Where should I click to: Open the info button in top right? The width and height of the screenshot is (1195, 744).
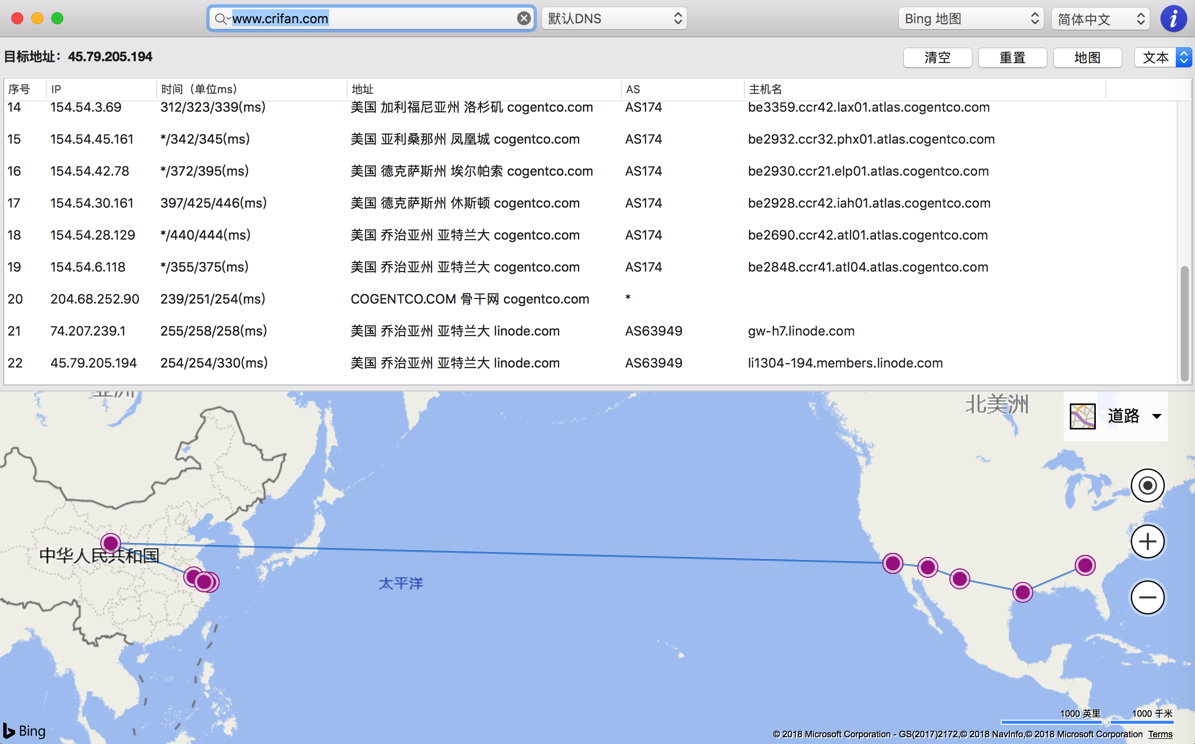1174,18
